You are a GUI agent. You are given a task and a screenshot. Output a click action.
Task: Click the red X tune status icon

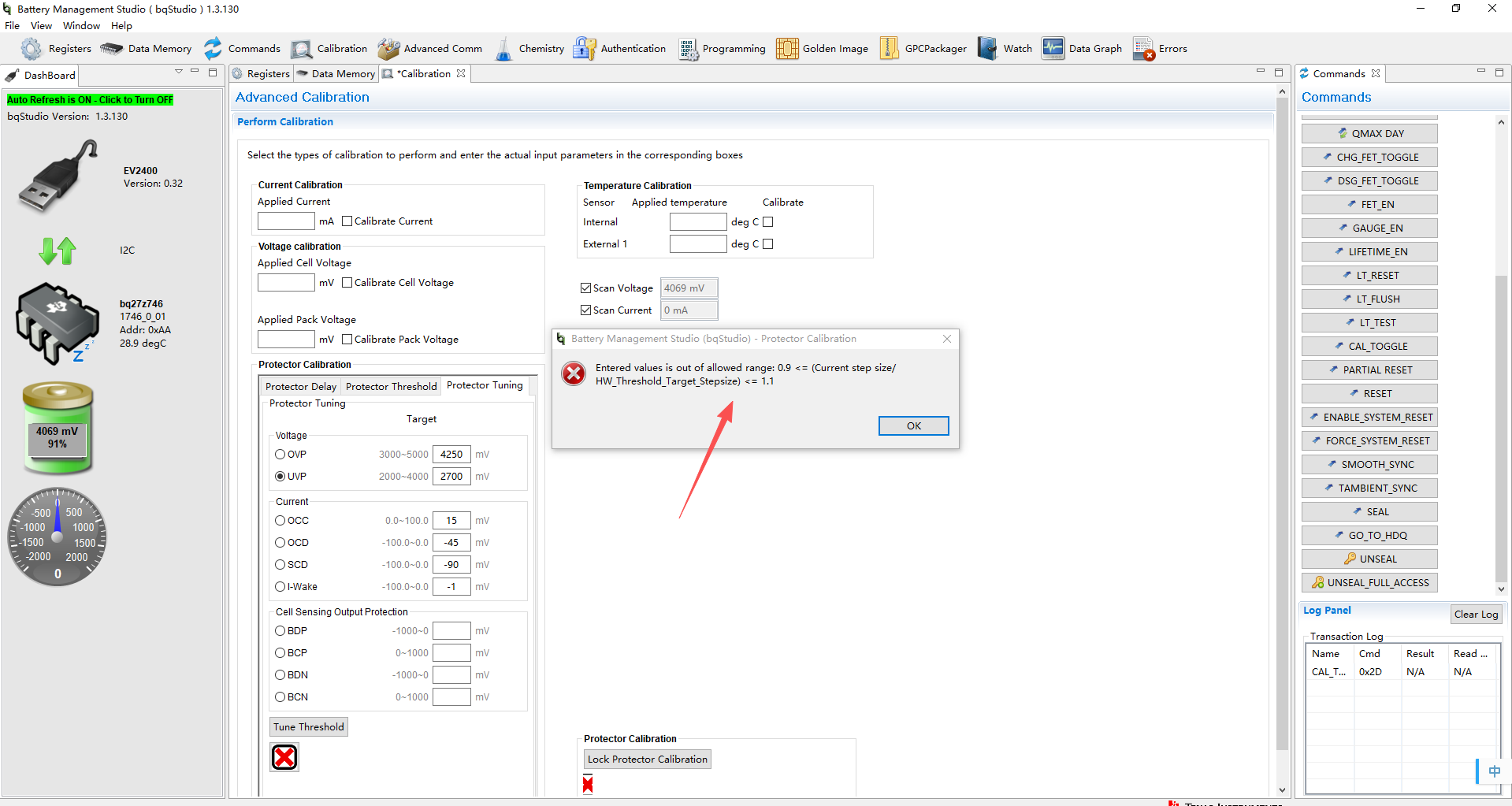pyautogui.click(x=284, y=757)
